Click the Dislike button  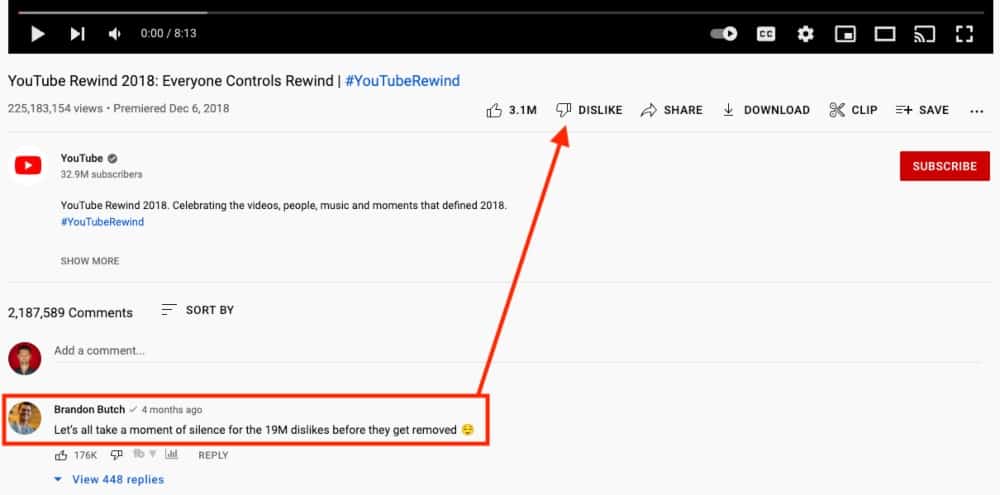589,110
